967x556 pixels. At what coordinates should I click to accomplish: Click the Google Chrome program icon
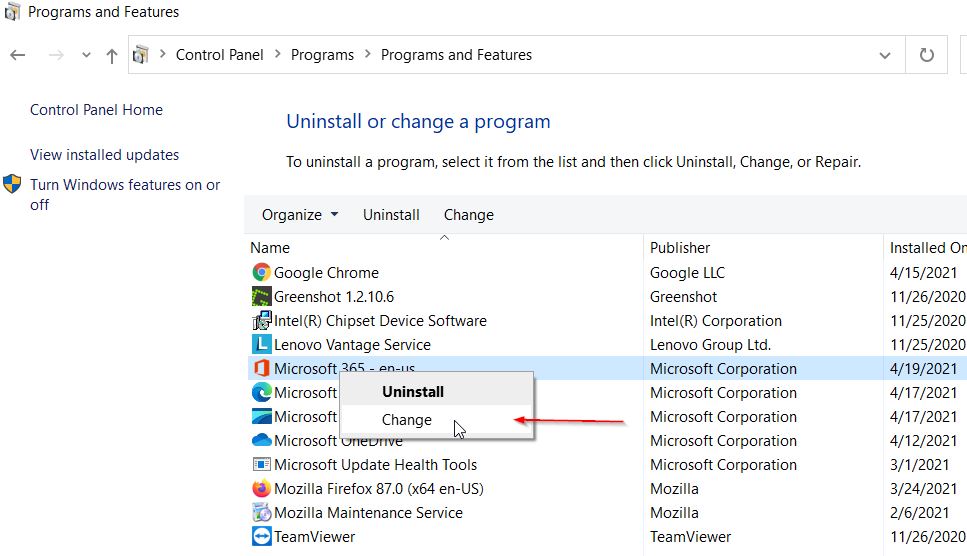261,272
